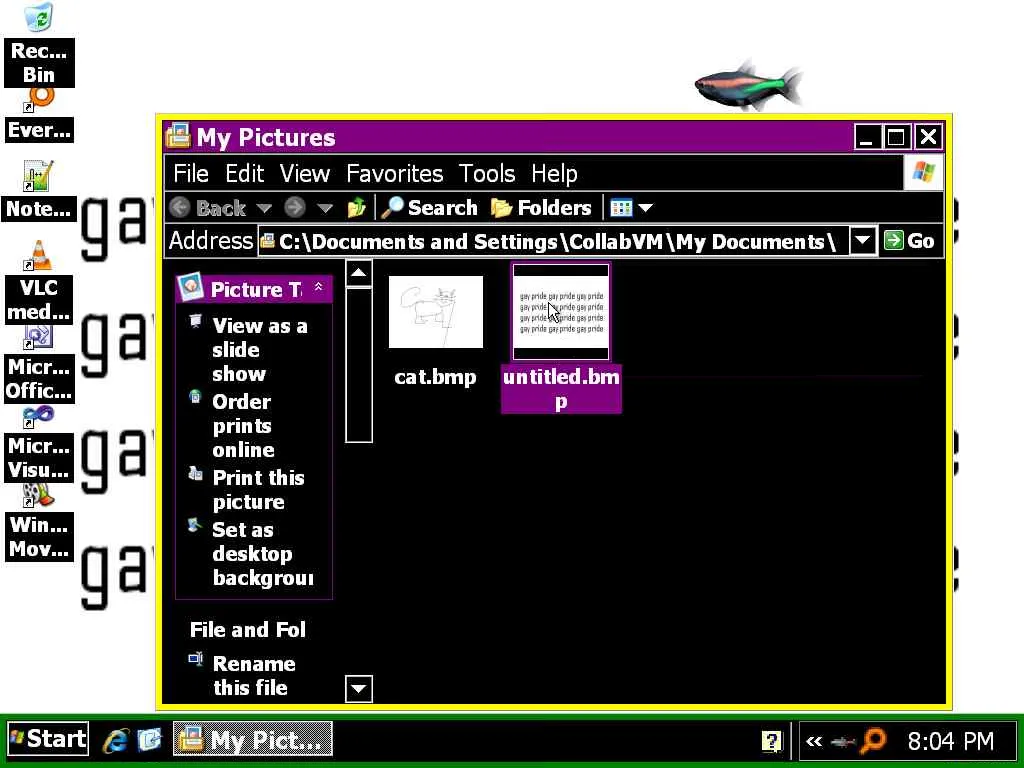This screenshot has height=768, width=1024.
Task: Launch VLC media player shortcut
Action: (39, 282)
